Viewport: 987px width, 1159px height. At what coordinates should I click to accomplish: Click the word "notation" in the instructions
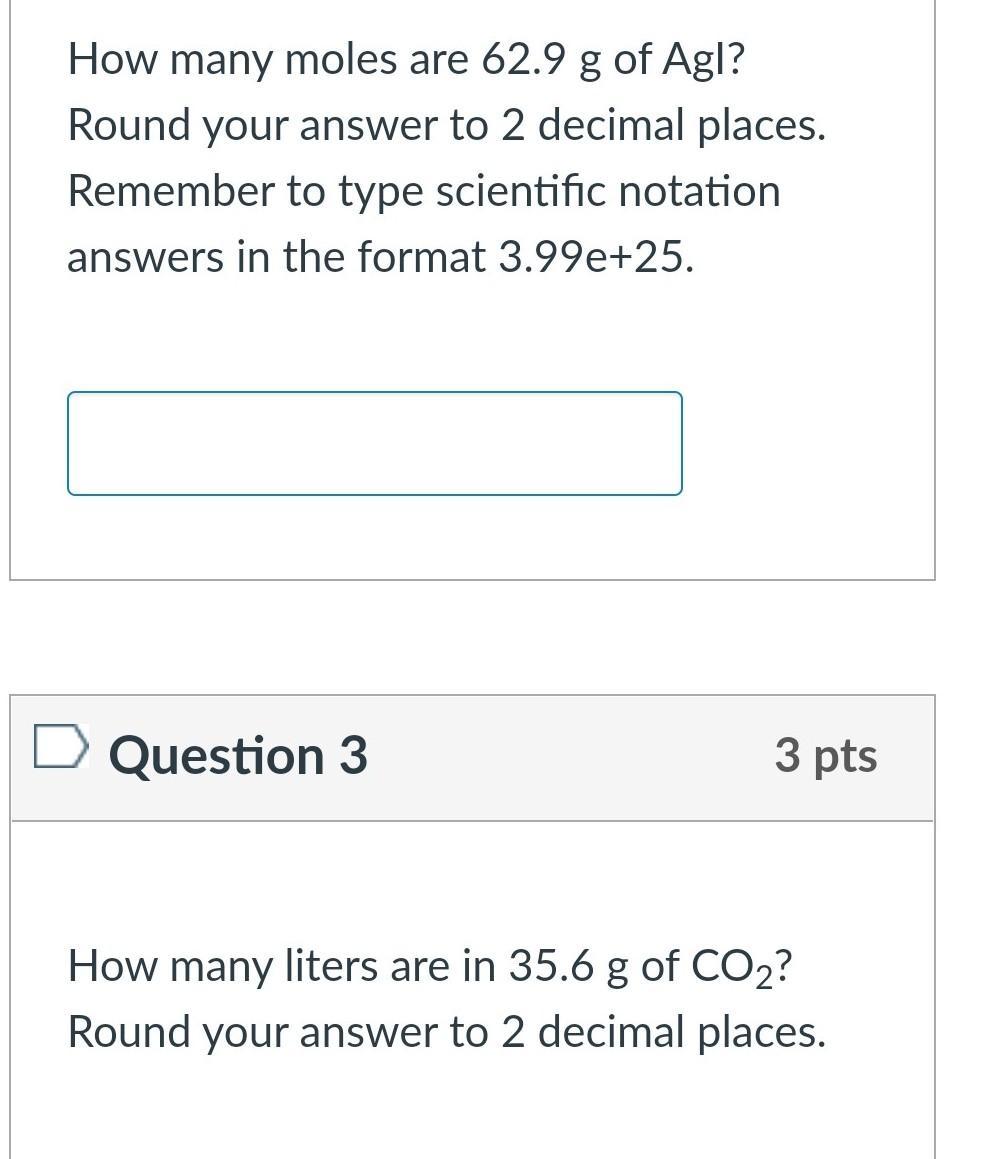click(x=698, y=191)
